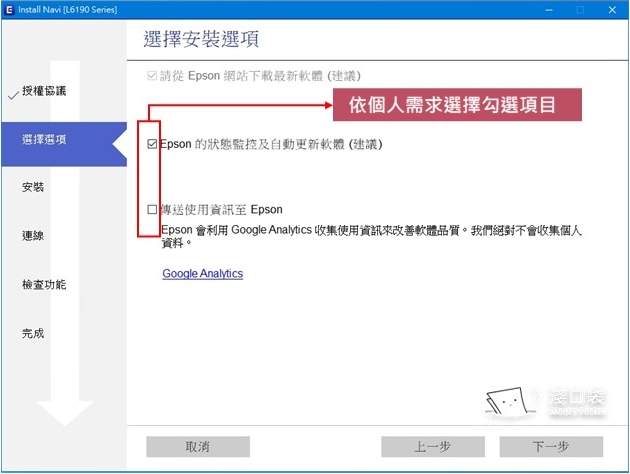The width and height of the screenshot is (630, 474).
Task: Go to the 連線 step in sidebar
Action: coord(33,236)
